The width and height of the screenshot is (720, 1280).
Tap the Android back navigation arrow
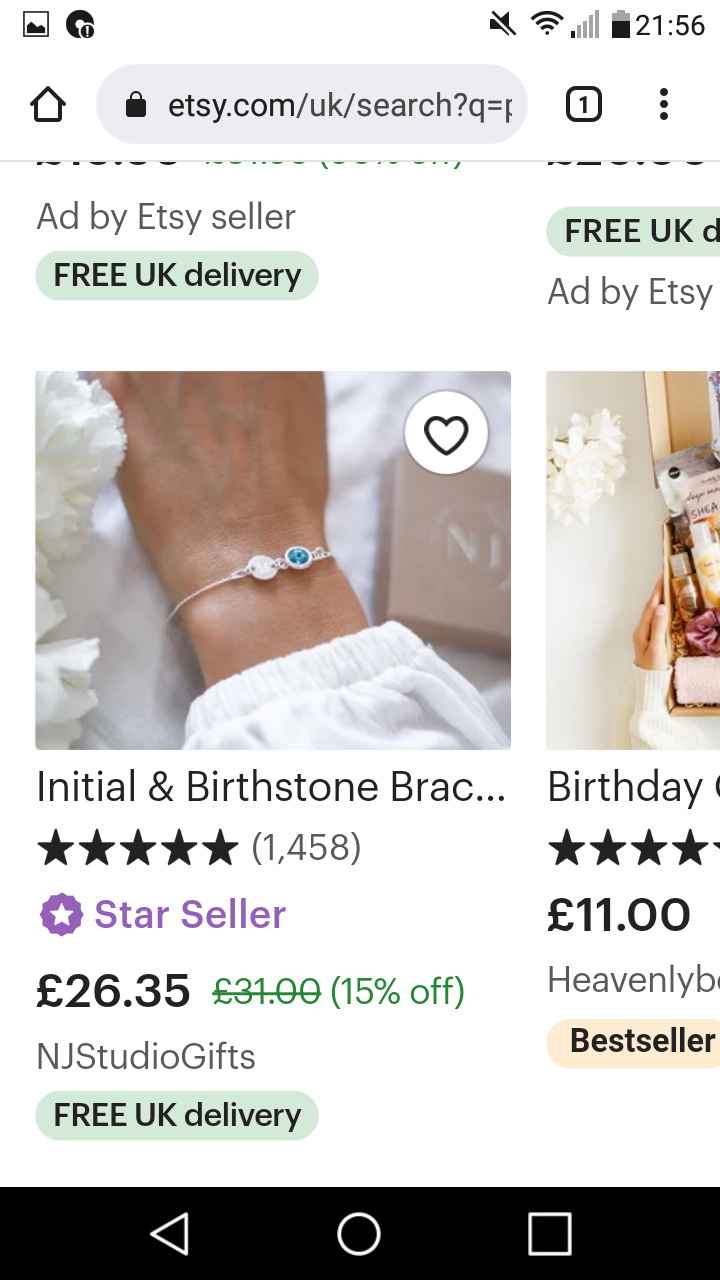click(170, 1234)
